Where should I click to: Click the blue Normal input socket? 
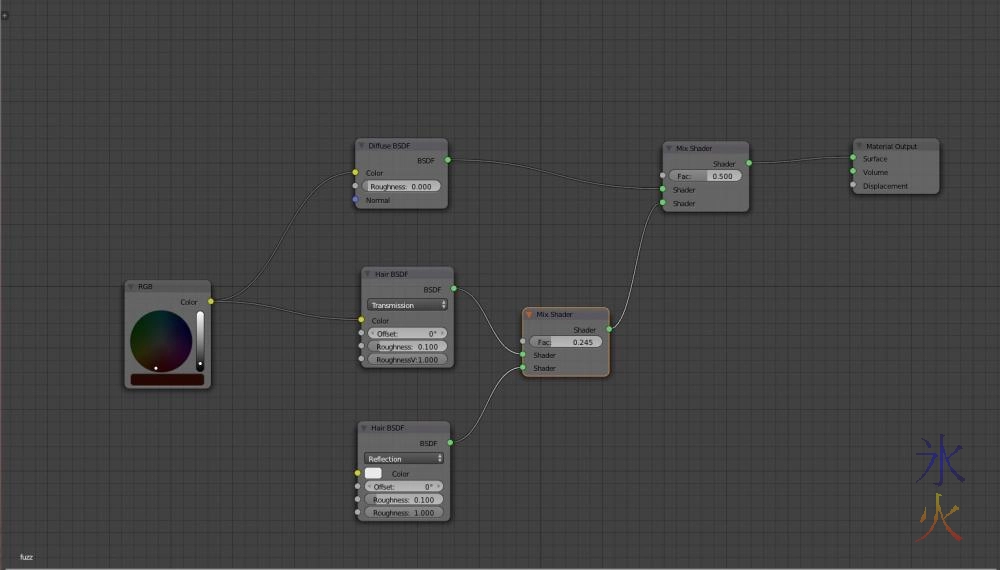click(355, 200)
